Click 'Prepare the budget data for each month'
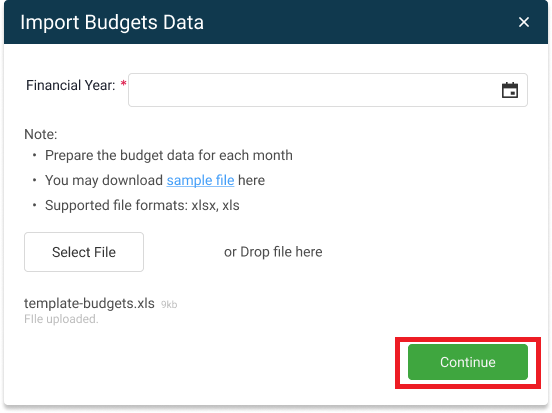552x413 pixels. tap(169, 155)
